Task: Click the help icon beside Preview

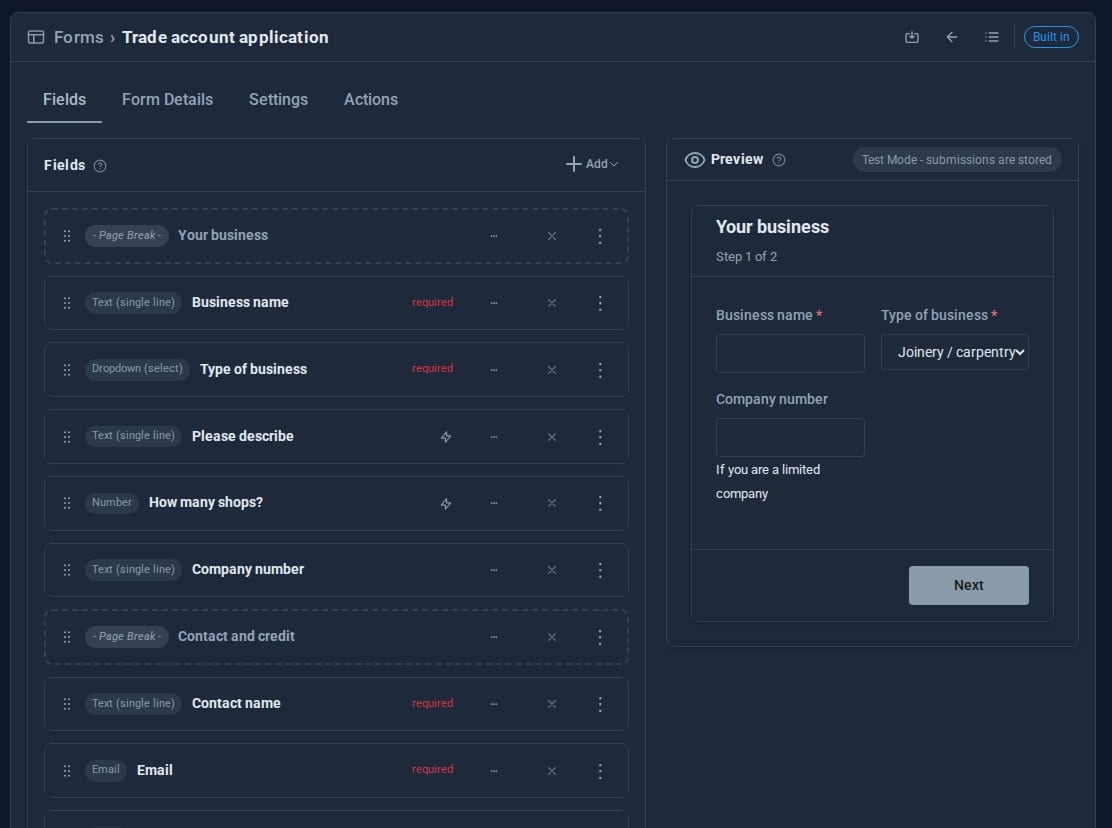Action: pyautogui.click(x=779, y=160)
